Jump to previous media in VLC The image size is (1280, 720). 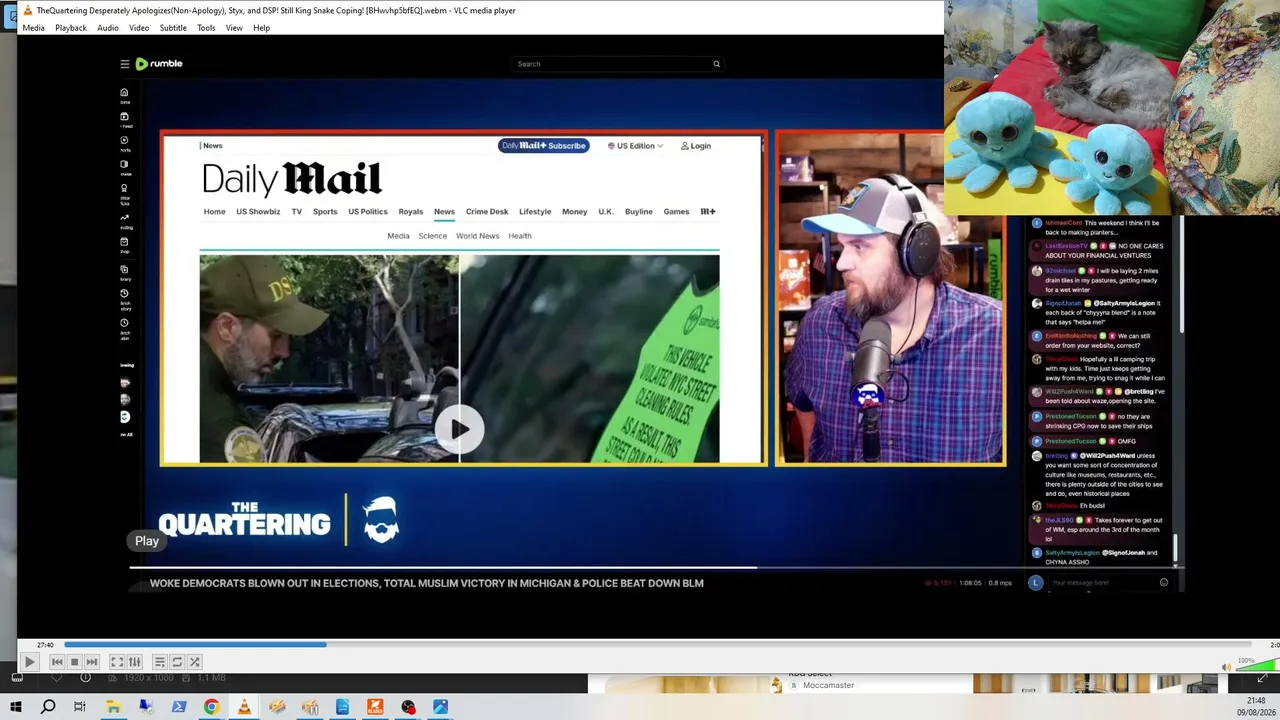pyautogui.click(x=57, y=662)
